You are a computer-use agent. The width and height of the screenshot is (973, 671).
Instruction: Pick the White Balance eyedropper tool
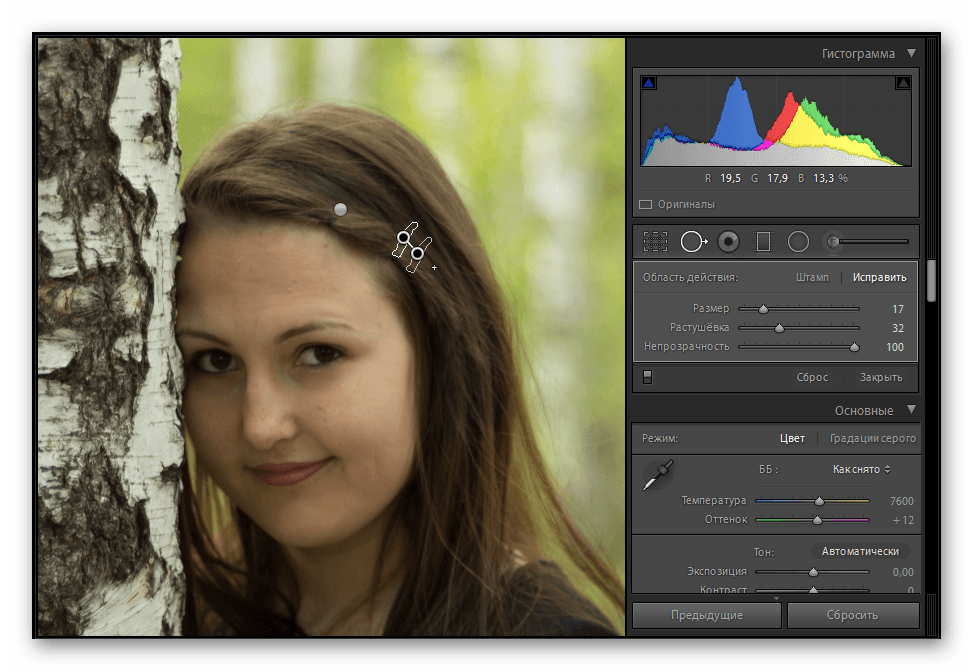pos(658,475)
